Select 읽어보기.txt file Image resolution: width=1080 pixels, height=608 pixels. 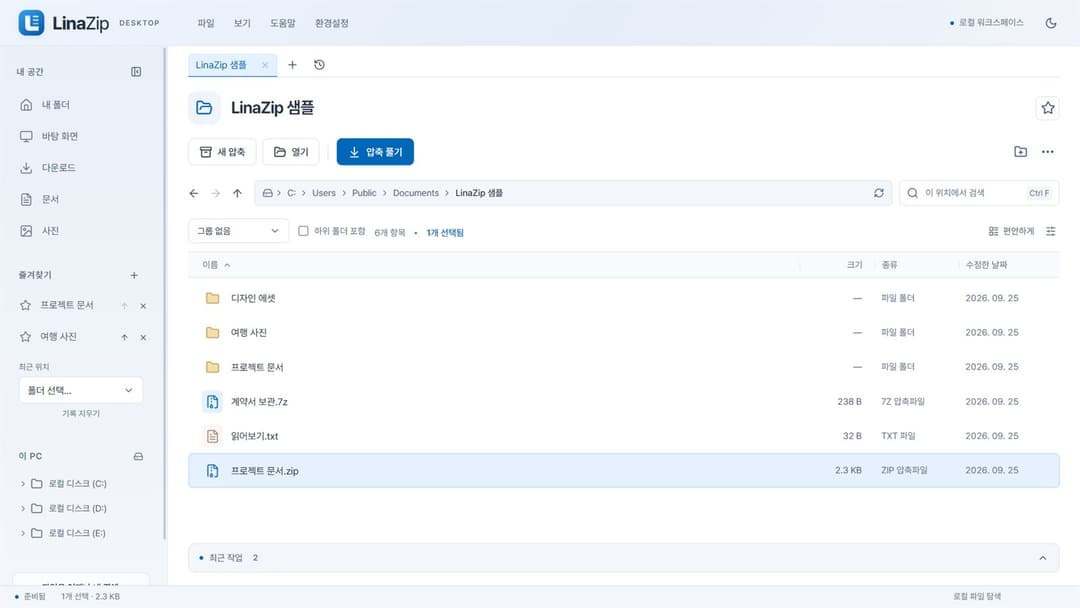(x=623, y=436)
